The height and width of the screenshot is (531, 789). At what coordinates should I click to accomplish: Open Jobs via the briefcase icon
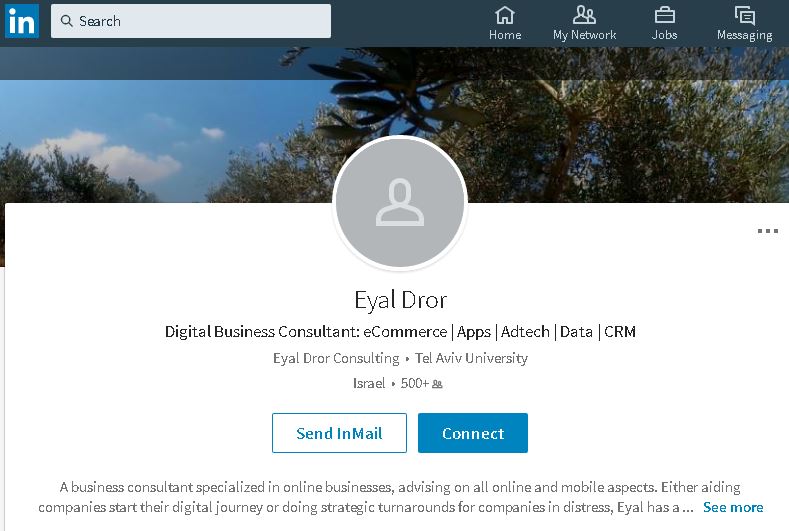664,16
